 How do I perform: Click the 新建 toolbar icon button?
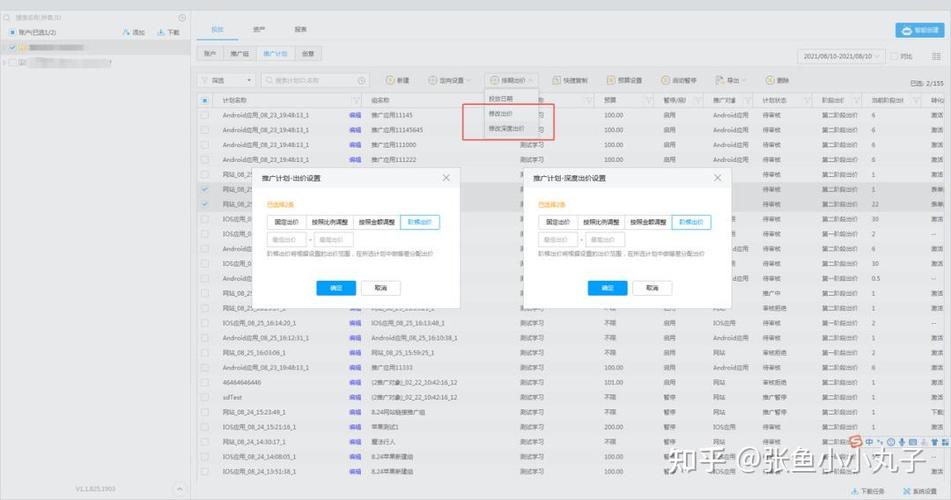397,80
